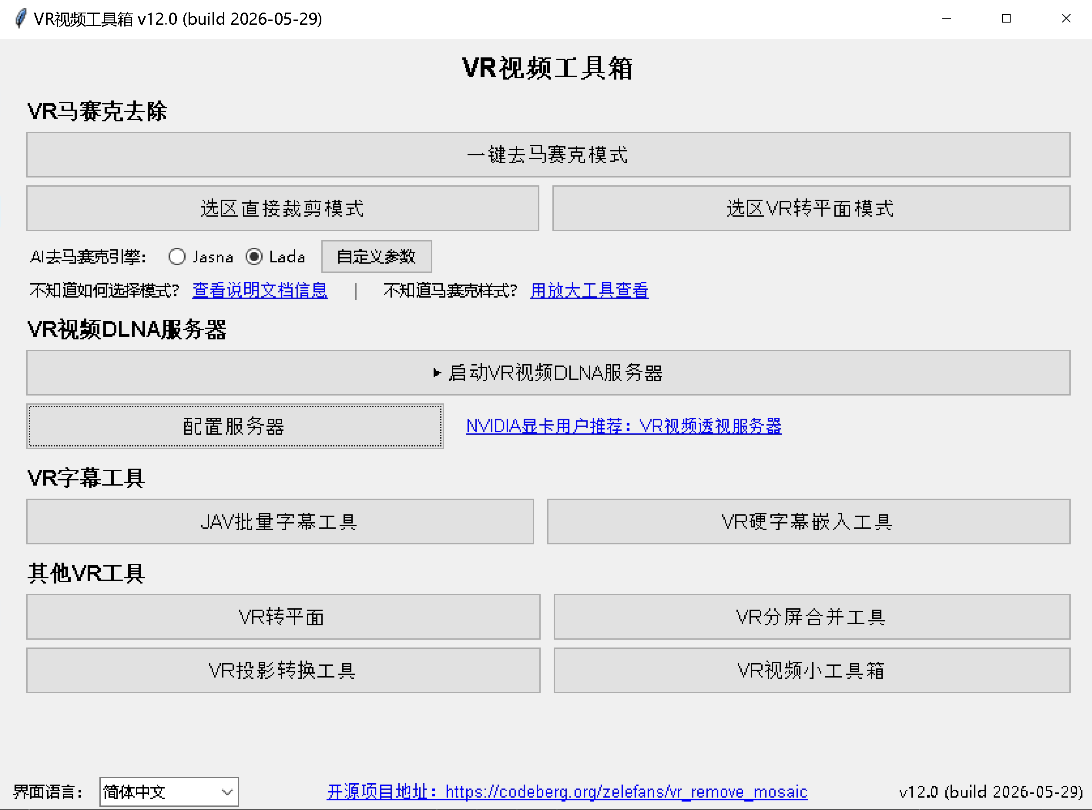1092x810 pixels.
Task: Open the 查看说明文档信息 link
Action: tap(260, 290)
